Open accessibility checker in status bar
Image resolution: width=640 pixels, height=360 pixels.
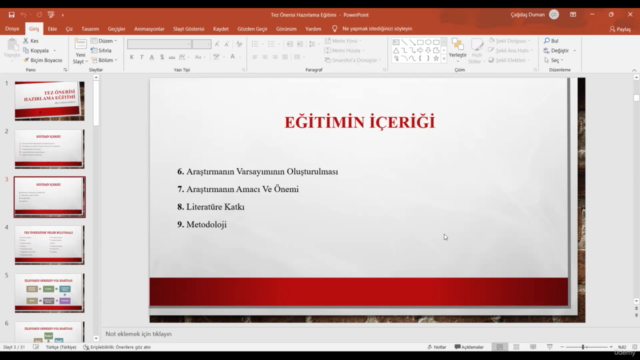tap(117, 347)
